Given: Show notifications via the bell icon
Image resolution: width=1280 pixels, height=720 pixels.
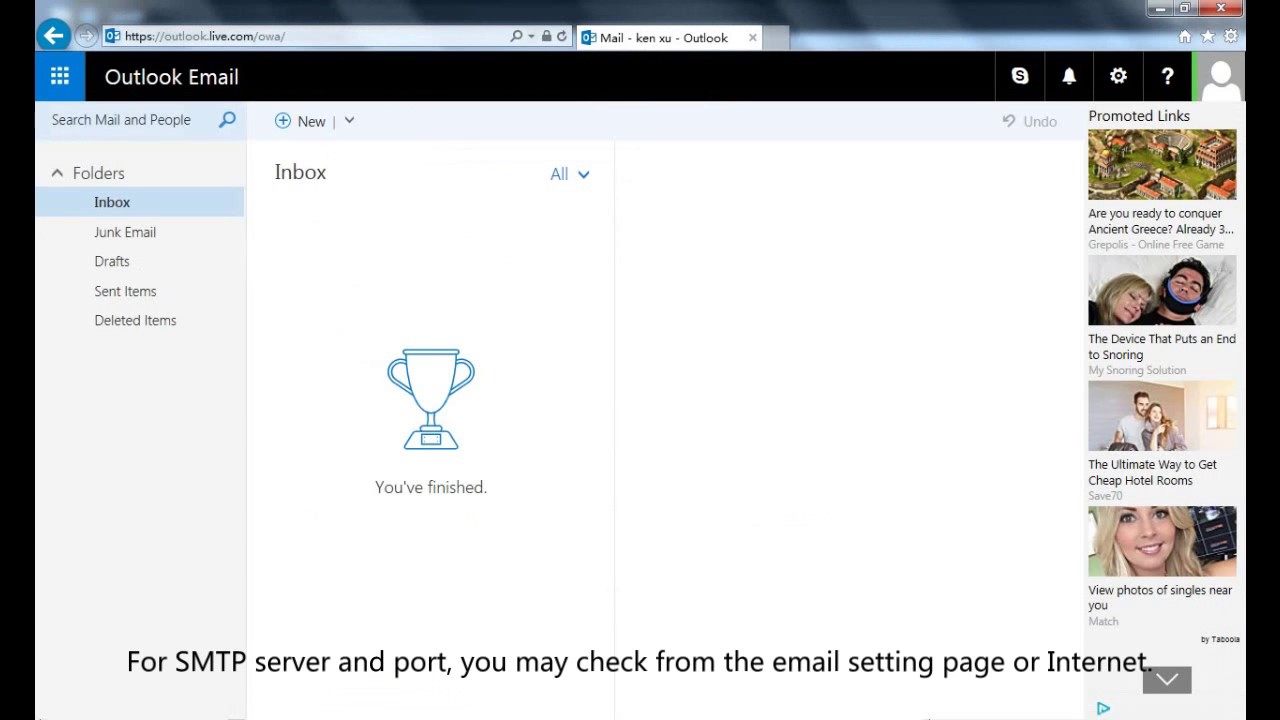Looking at the screenshot, I should click(1069, 76).
